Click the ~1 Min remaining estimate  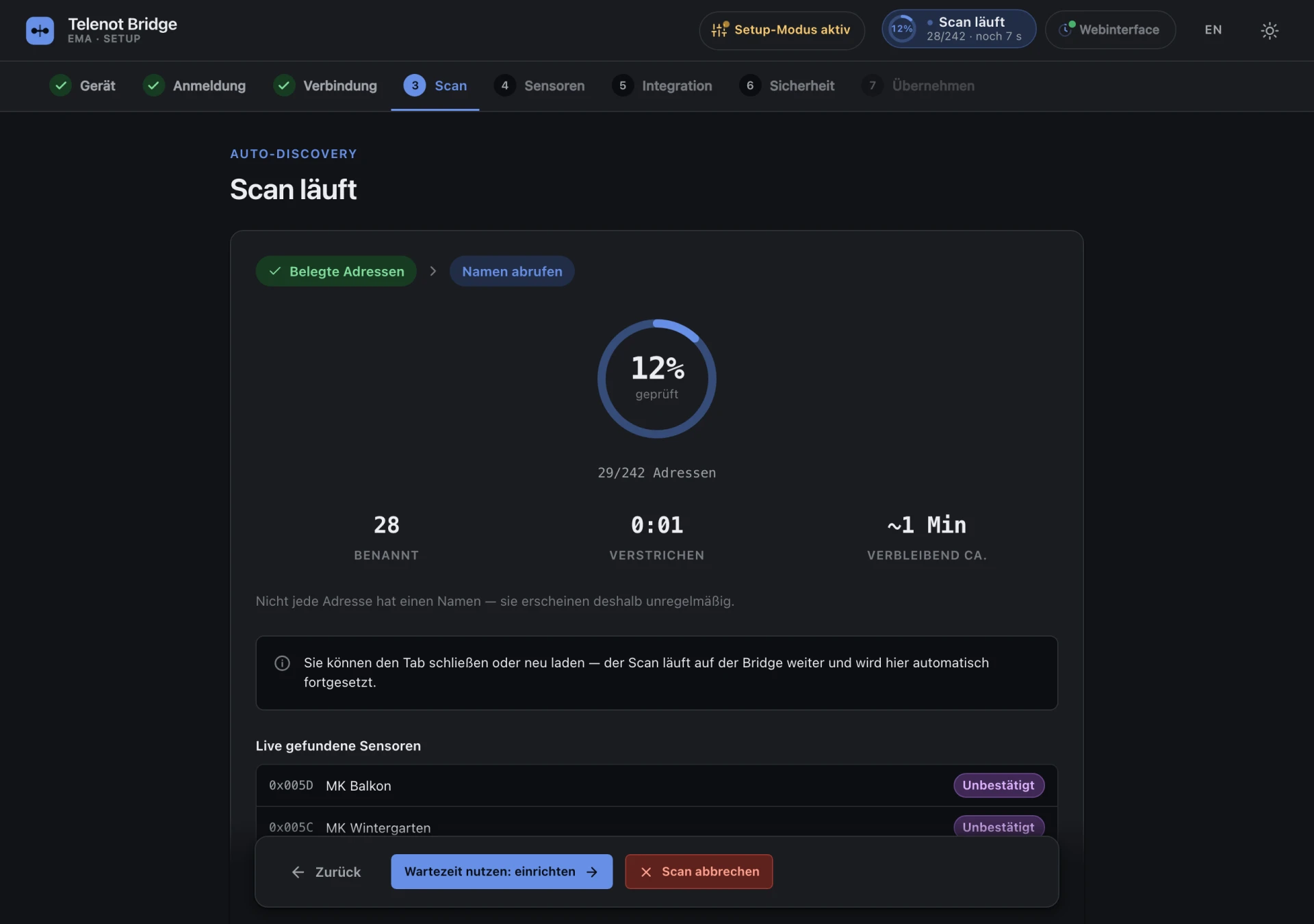click(927, 538)
